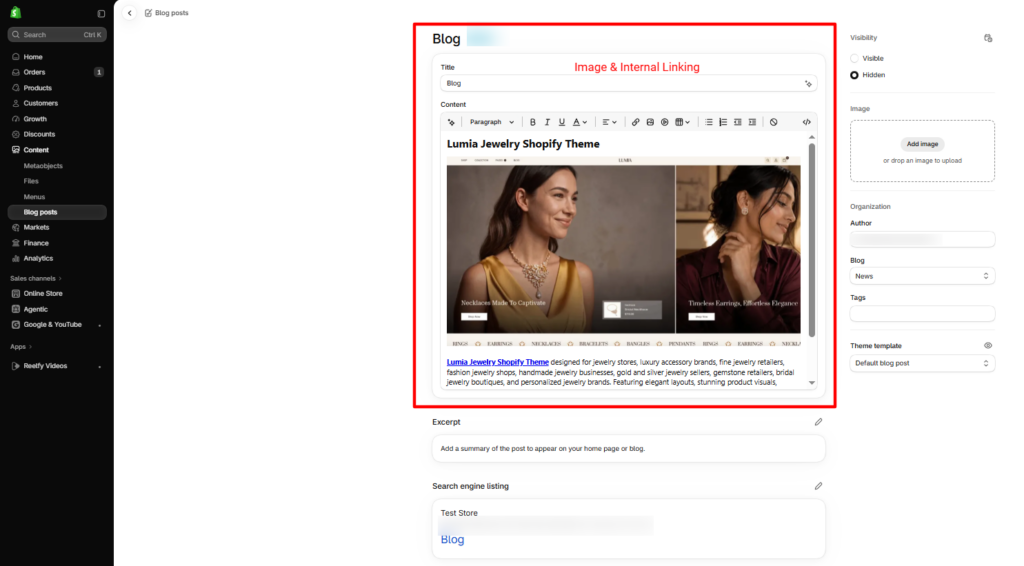
Task: Expand the Sales channels section
Action: click(36, 279)
